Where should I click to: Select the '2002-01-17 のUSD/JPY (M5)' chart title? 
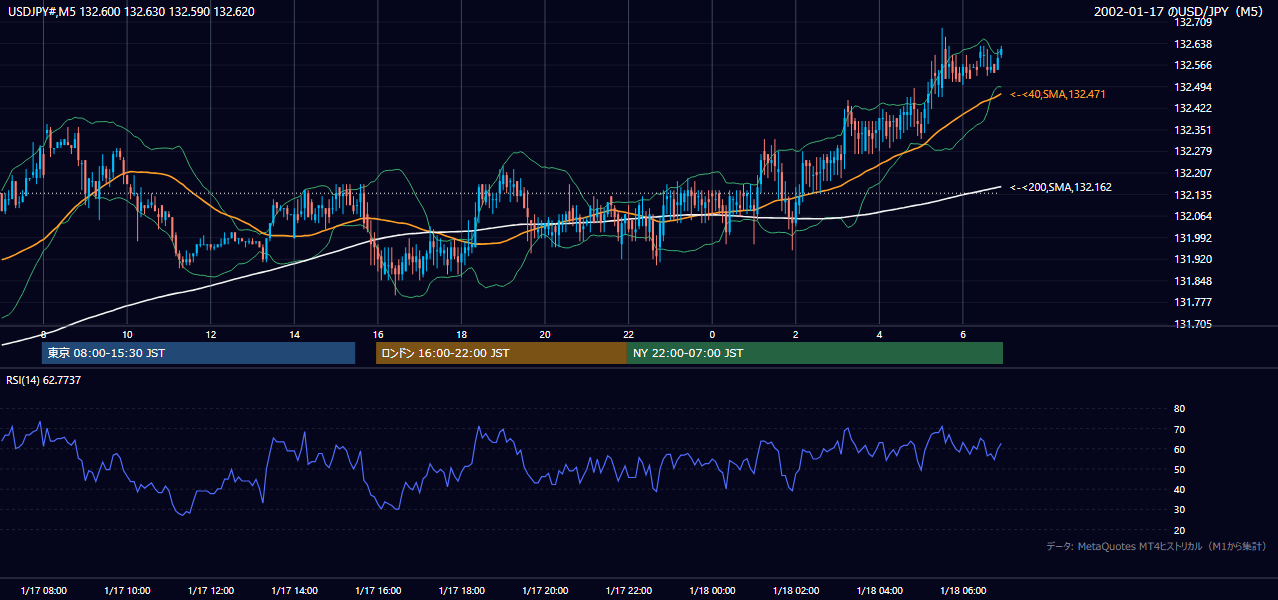pyautogui.click(x=1180, y=11)
